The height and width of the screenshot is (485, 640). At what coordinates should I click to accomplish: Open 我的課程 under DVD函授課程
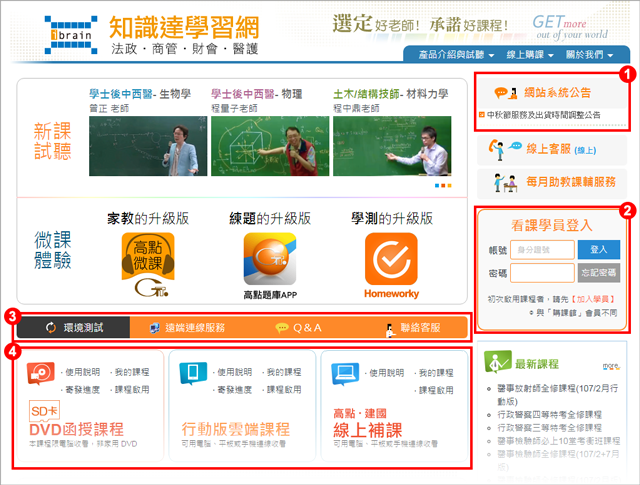point(132,372)
